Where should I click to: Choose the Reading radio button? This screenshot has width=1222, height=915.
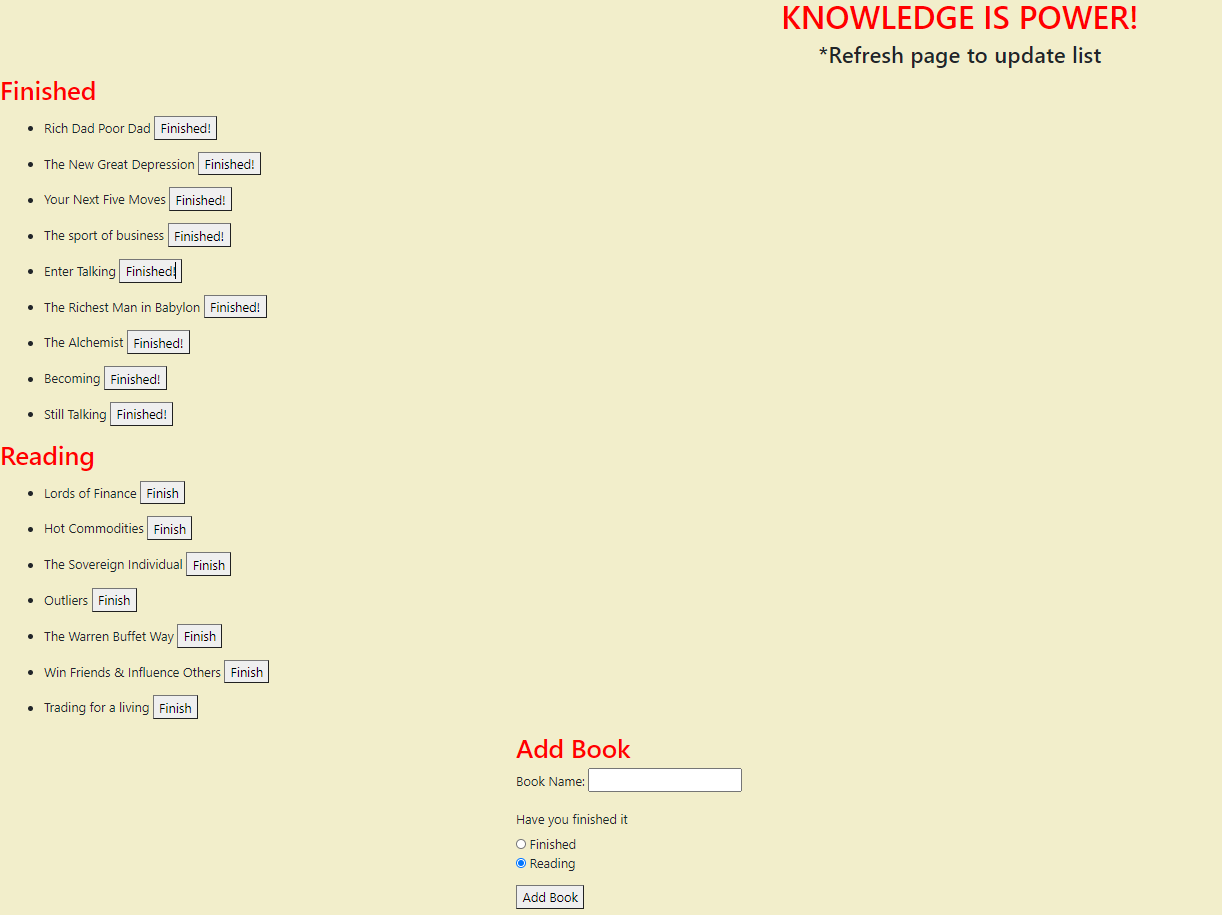coord(521,863)
